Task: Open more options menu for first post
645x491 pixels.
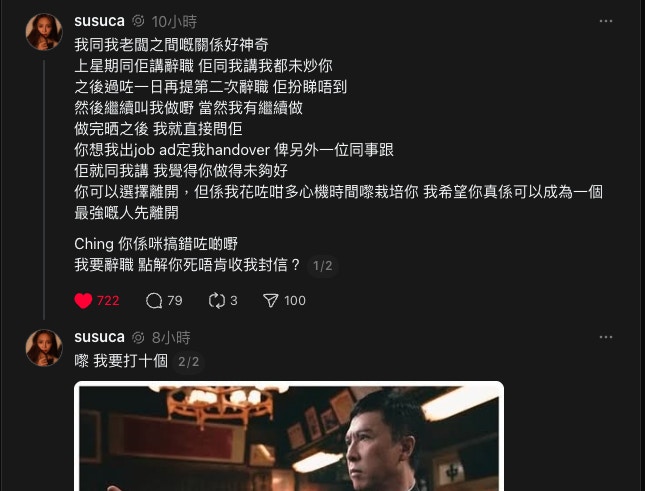Action: 606,21
